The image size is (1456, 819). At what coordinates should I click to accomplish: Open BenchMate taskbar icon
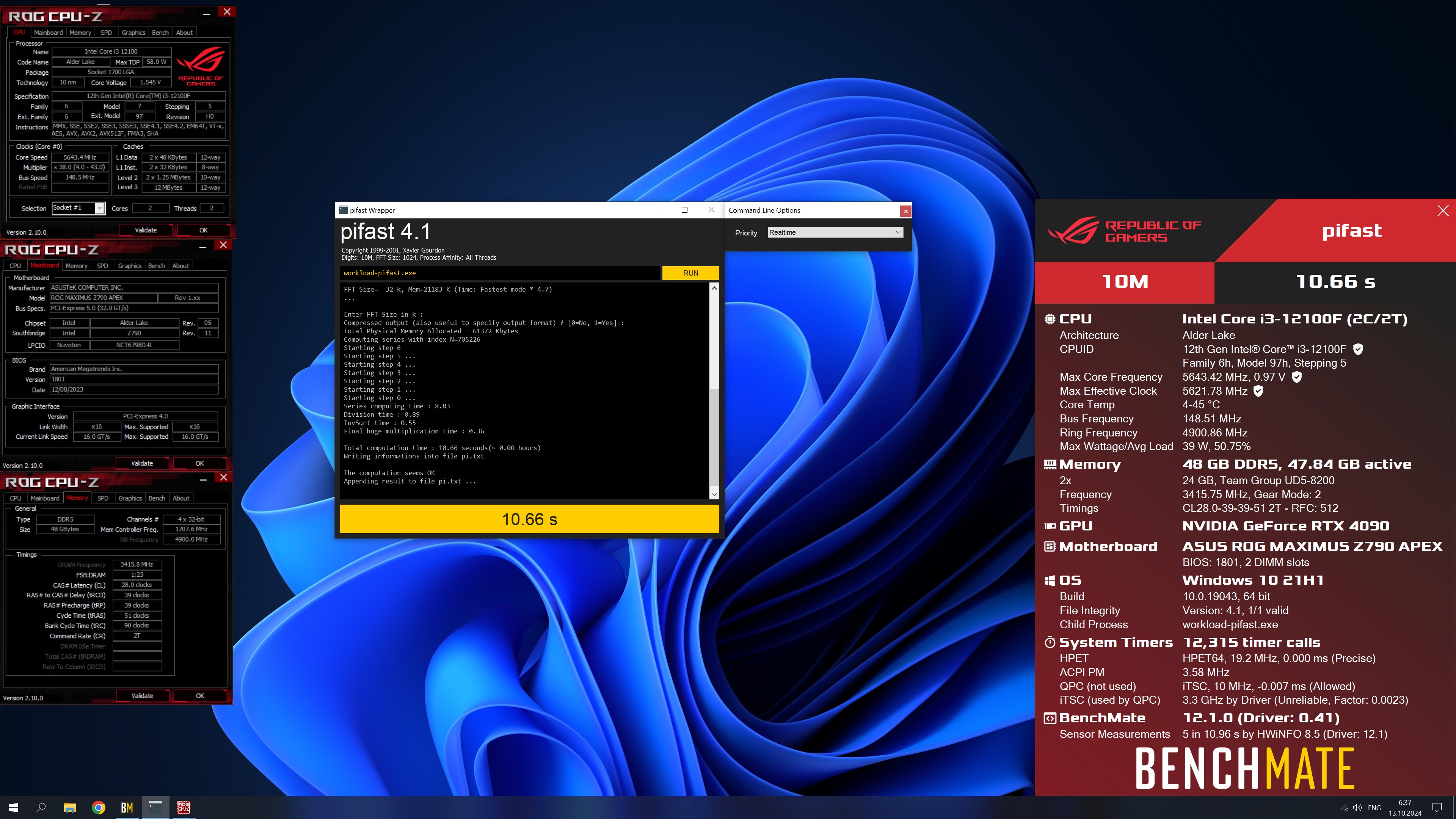point(127,808)
